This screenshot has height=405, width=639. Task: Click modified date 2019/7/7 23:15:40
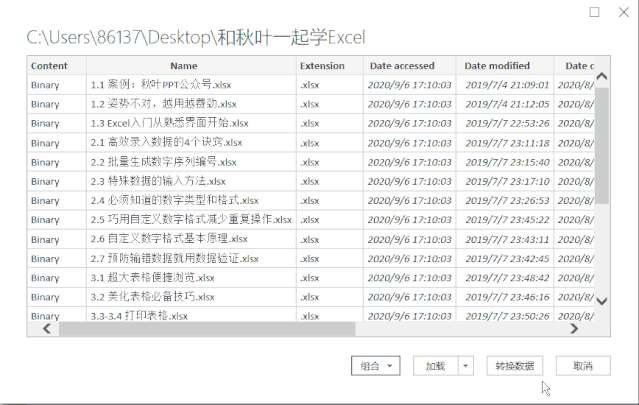(x=507, y=162)
